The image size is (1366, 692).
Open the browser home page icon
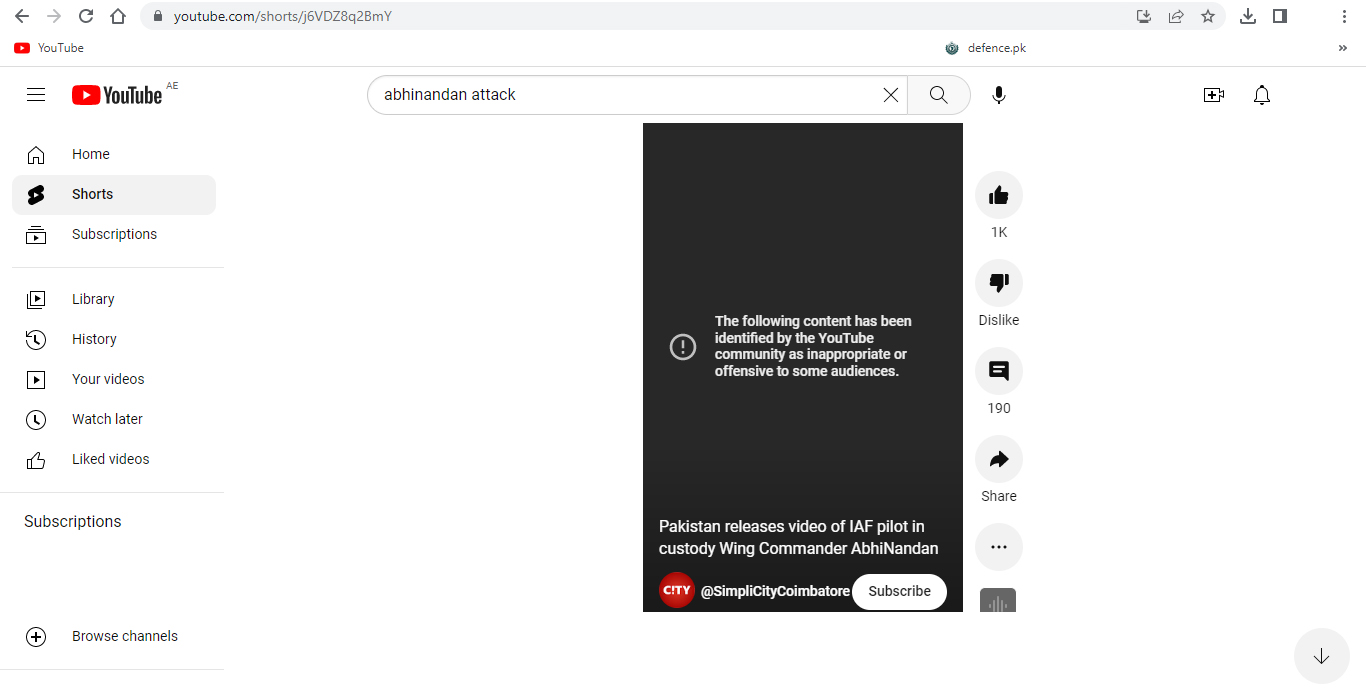click(118, 16)
